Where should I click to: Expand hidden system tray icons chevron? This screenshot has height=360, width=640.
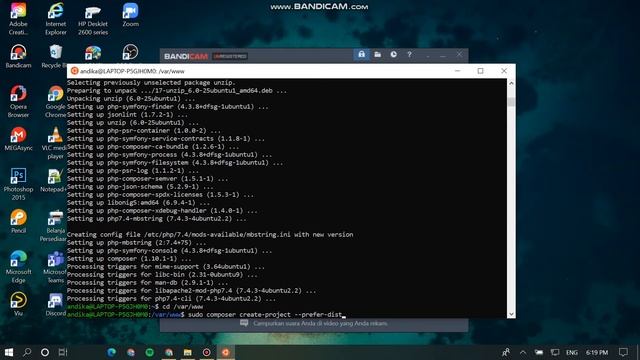click(x=523, y=352)
